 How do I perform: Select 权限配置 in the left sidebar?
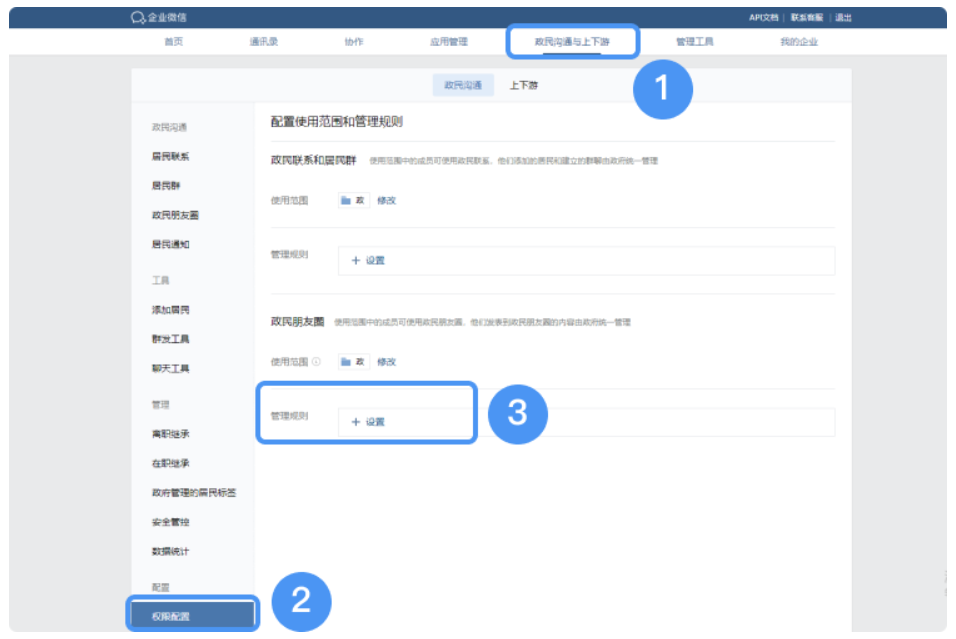pos(170,616)
